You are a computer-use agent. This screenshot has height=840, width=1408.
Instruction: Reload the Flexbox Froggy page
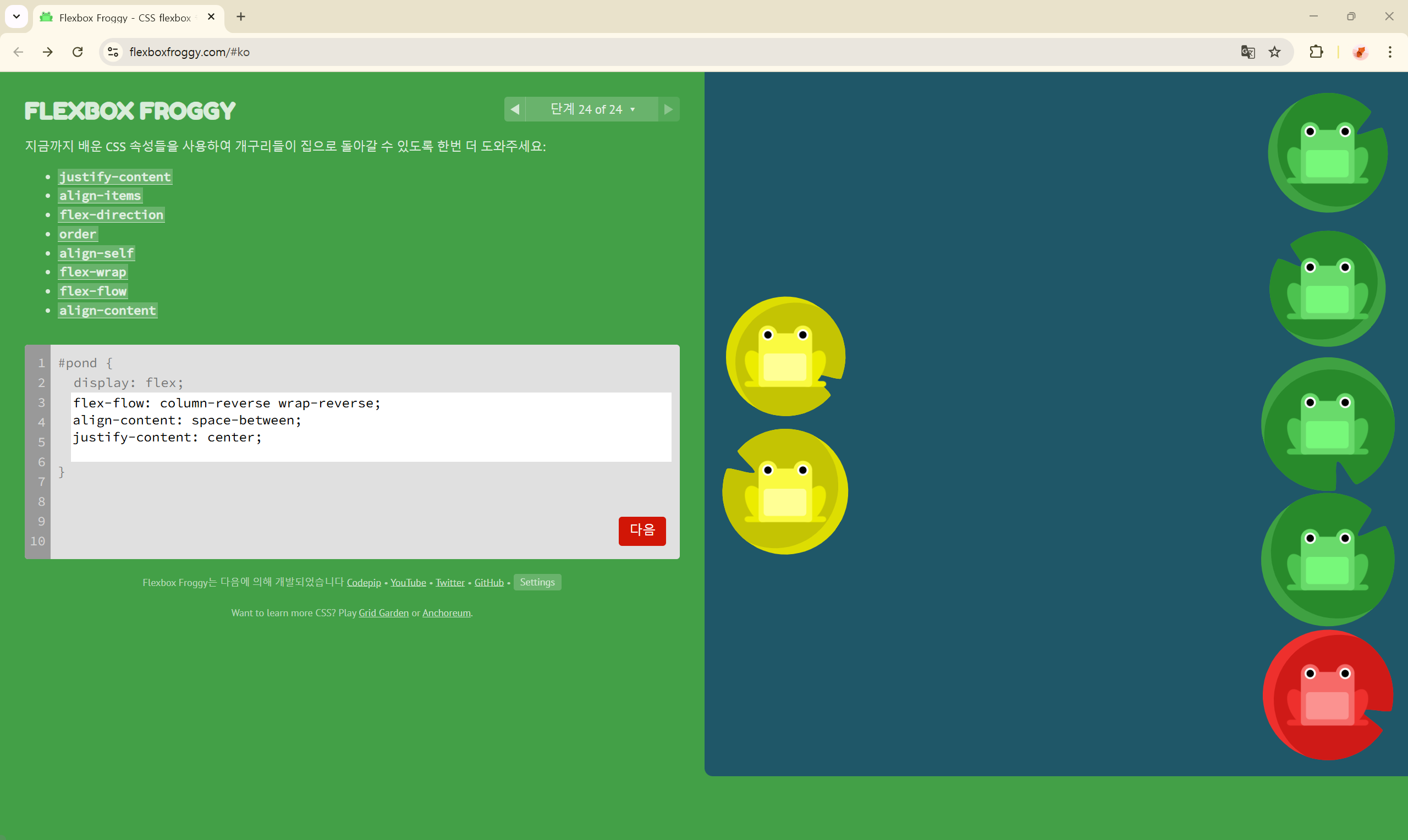coord(78,52)
